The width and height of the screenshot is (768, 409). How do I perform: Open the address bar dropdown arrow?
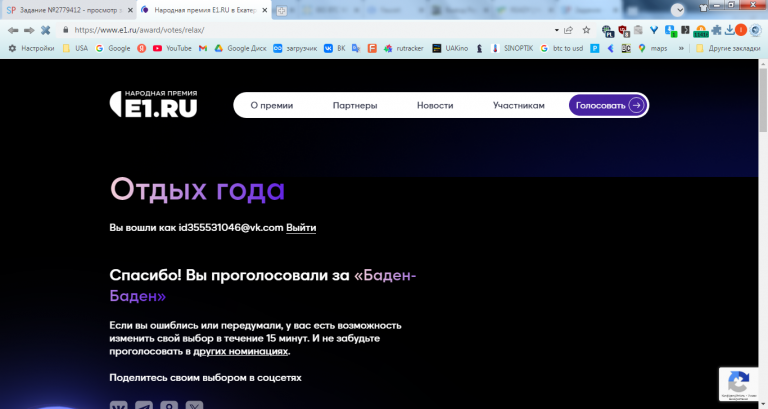557,30
